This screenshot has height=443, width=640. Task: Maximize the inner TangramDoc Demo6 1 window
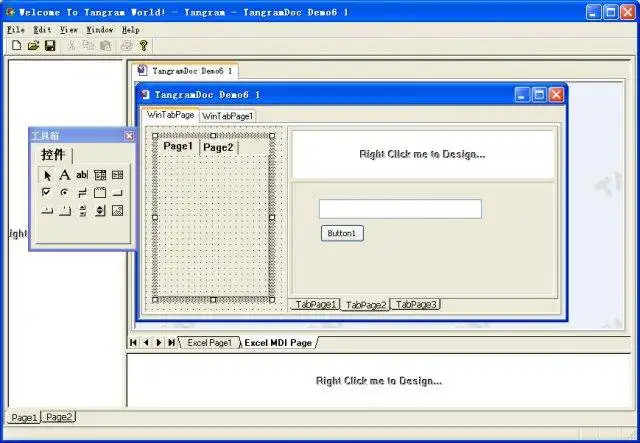pos(539,95)
